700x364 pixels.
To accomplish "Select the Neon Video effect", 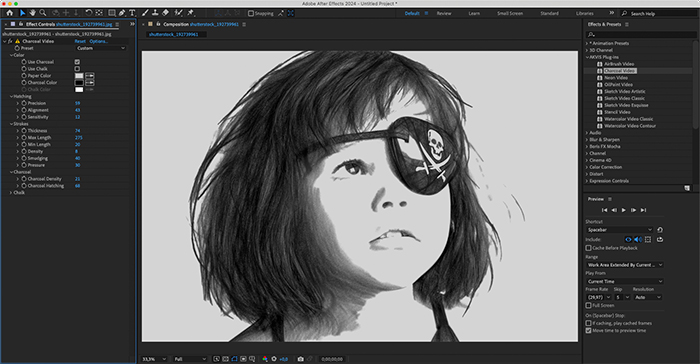I will click(616, 78).
